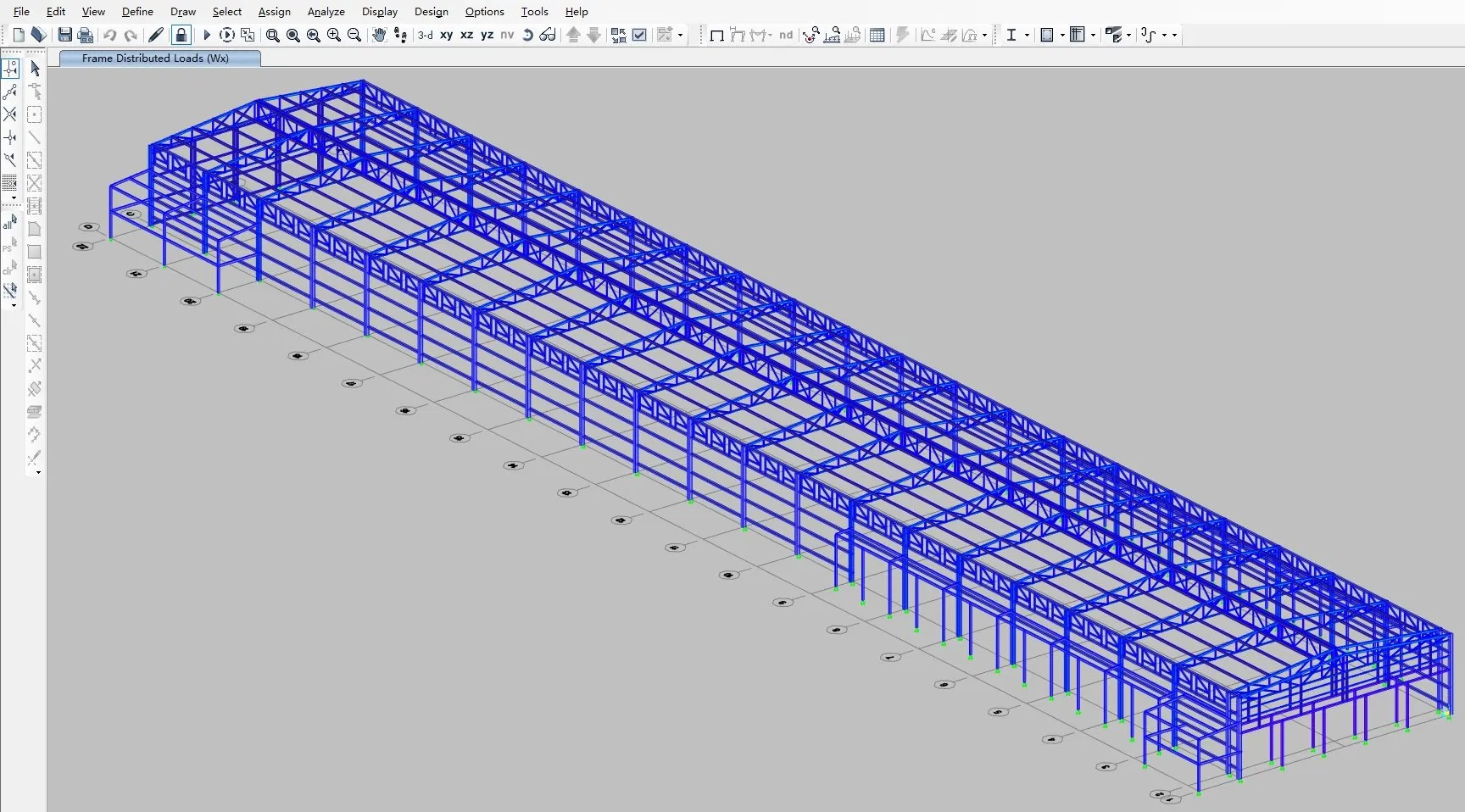The image size is (1465, 812).
Task: Enable the checkbox selection toolbar button
Action: (638, 35)
